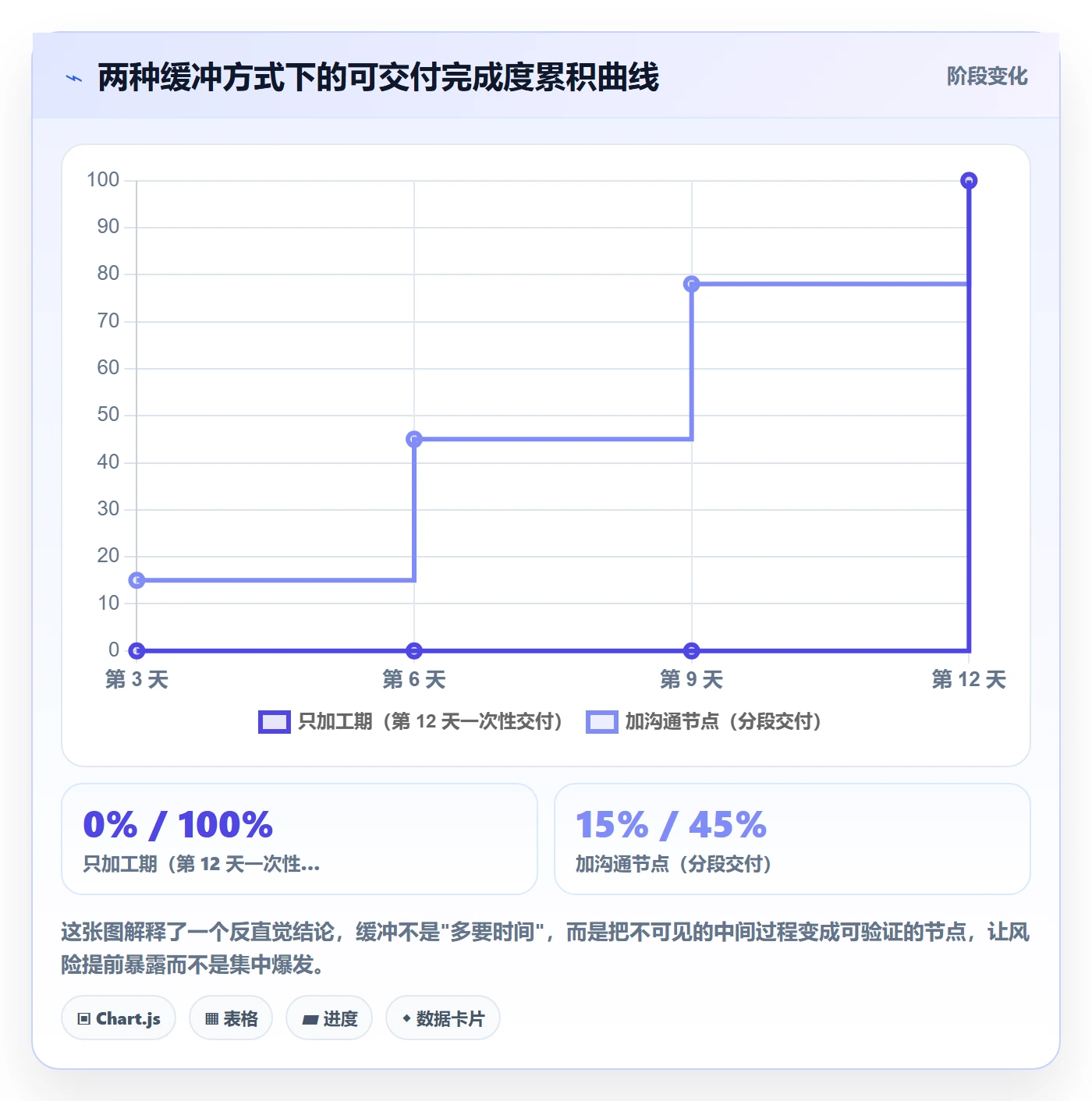Screen dimensions: 1092x1101
Task: Select the Chart.js tag
Action: [x=119, y=1018]
